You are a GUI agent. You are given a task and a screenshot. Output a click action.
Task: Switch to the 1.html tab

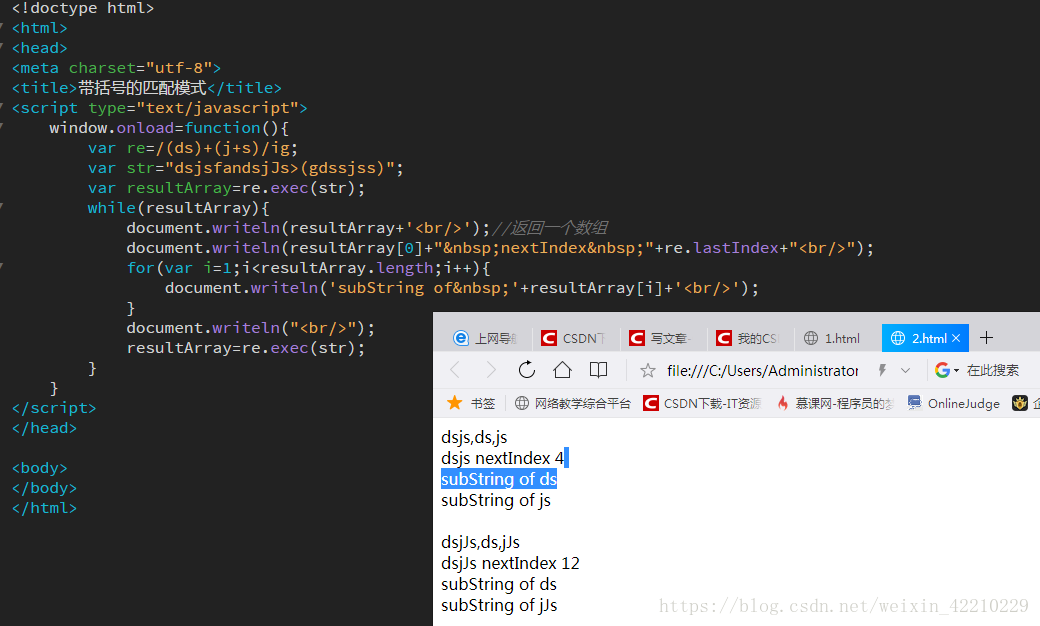click(835, 338)
